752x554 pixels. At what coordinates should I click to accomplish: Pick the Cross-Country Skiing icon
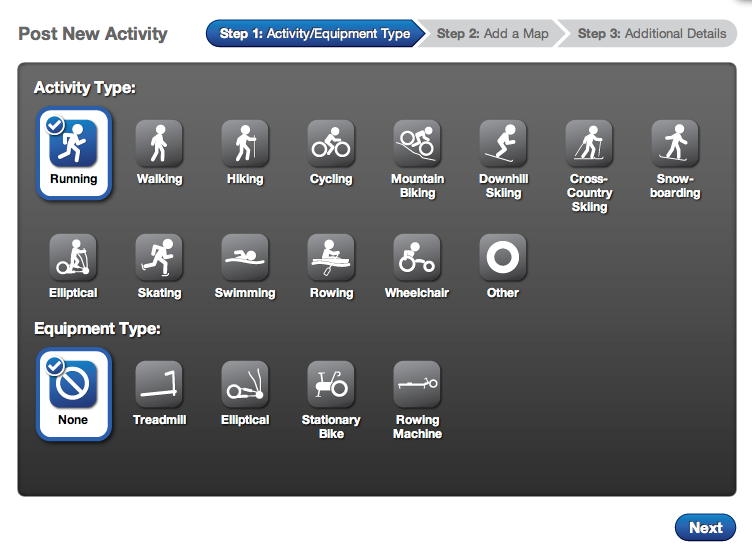(589, 143)
